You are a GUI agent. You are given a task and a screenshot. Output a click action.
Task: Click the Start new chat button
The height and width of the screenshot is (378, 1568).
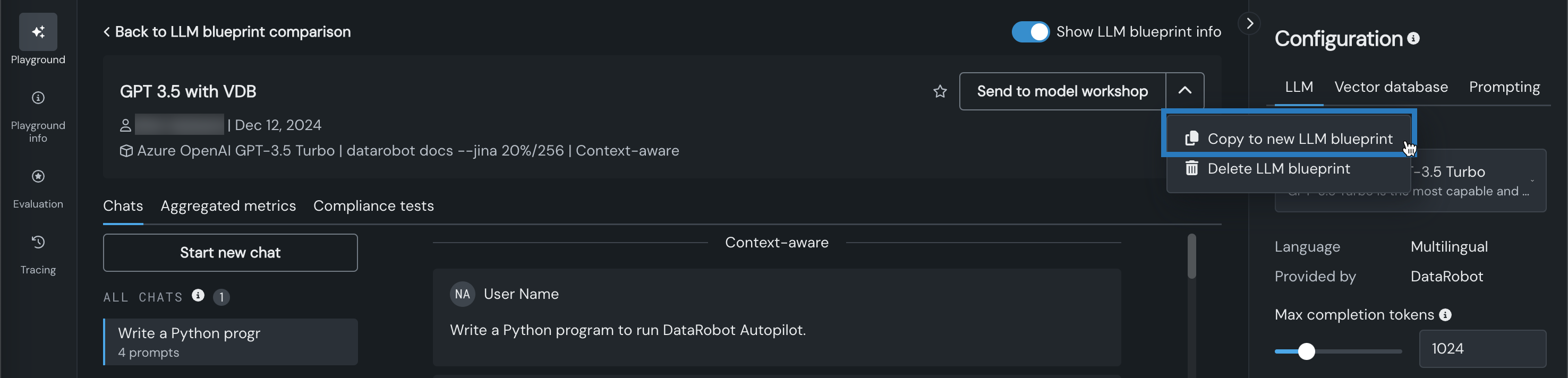[230, 253]
